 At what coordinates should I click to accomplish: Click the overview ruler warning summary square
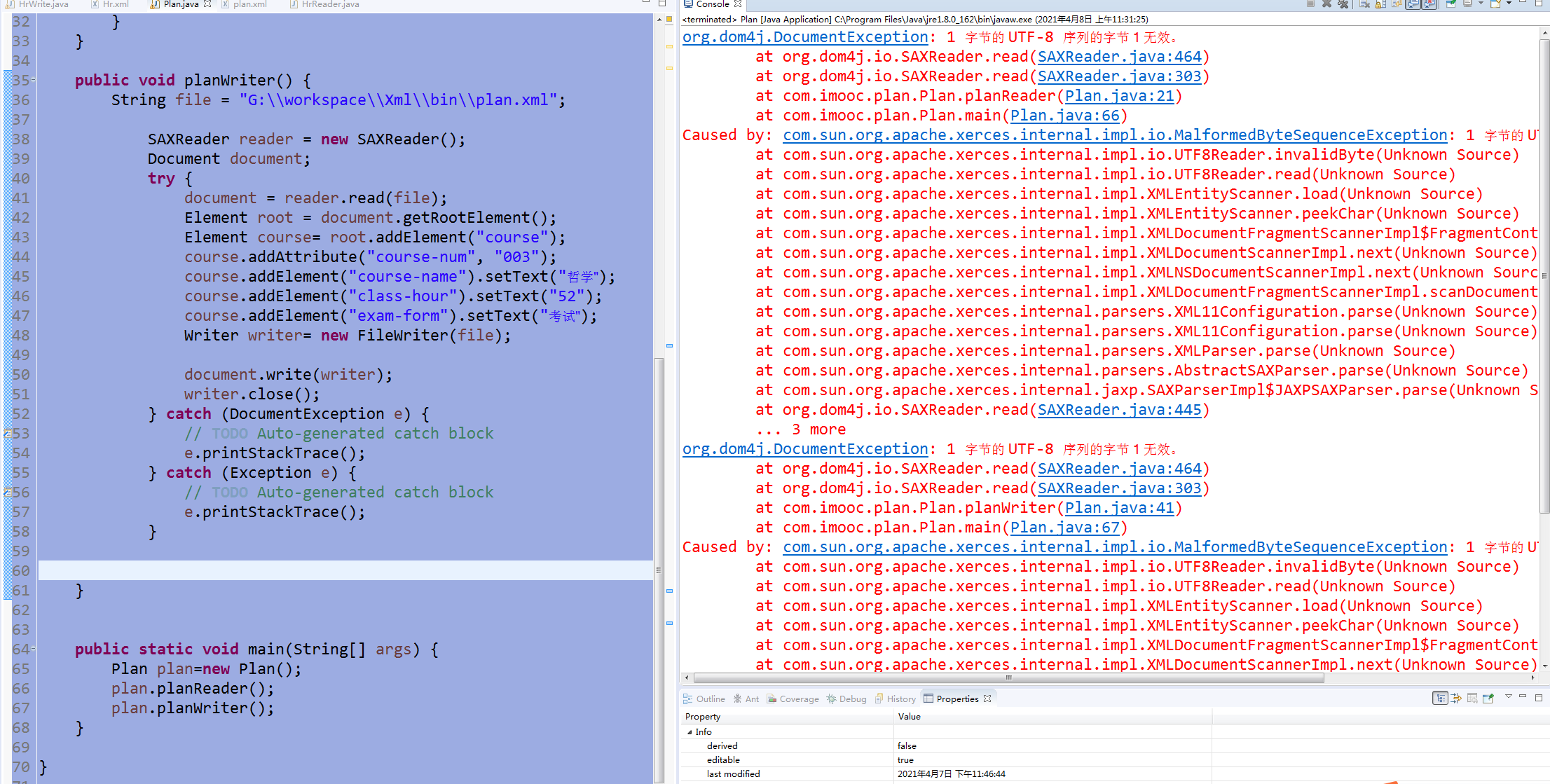(x=669, y=19)
